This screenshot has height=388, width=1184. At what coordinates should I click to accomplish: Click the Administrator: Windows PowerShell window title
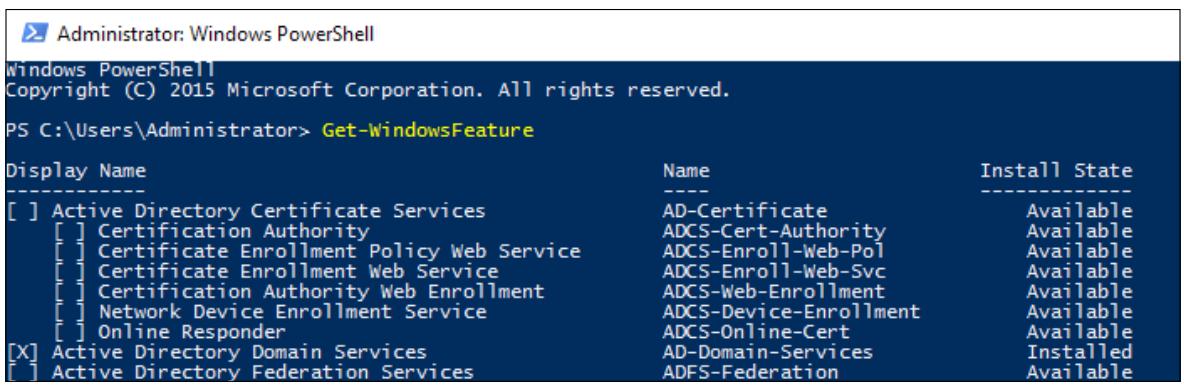tap(216, 34)
